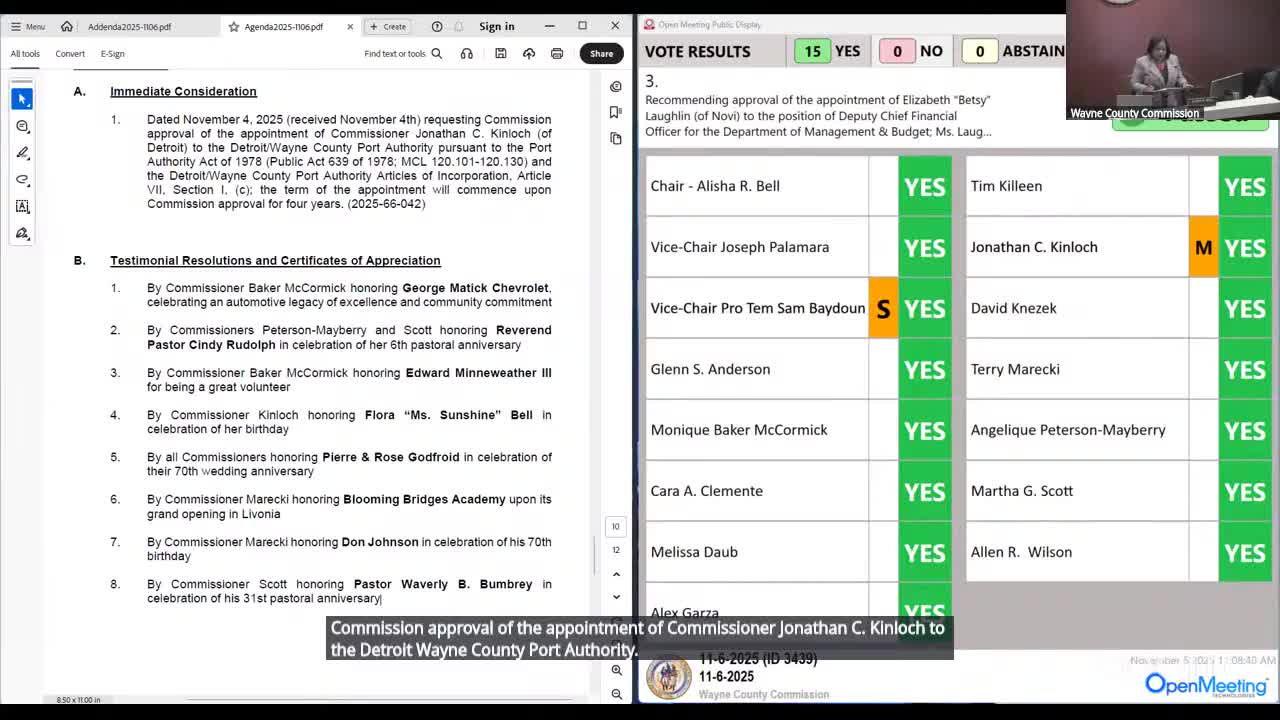This screenshot has width=1280, height=720.
Task: Save the PDF with the floppy icon
Action: 501,53
